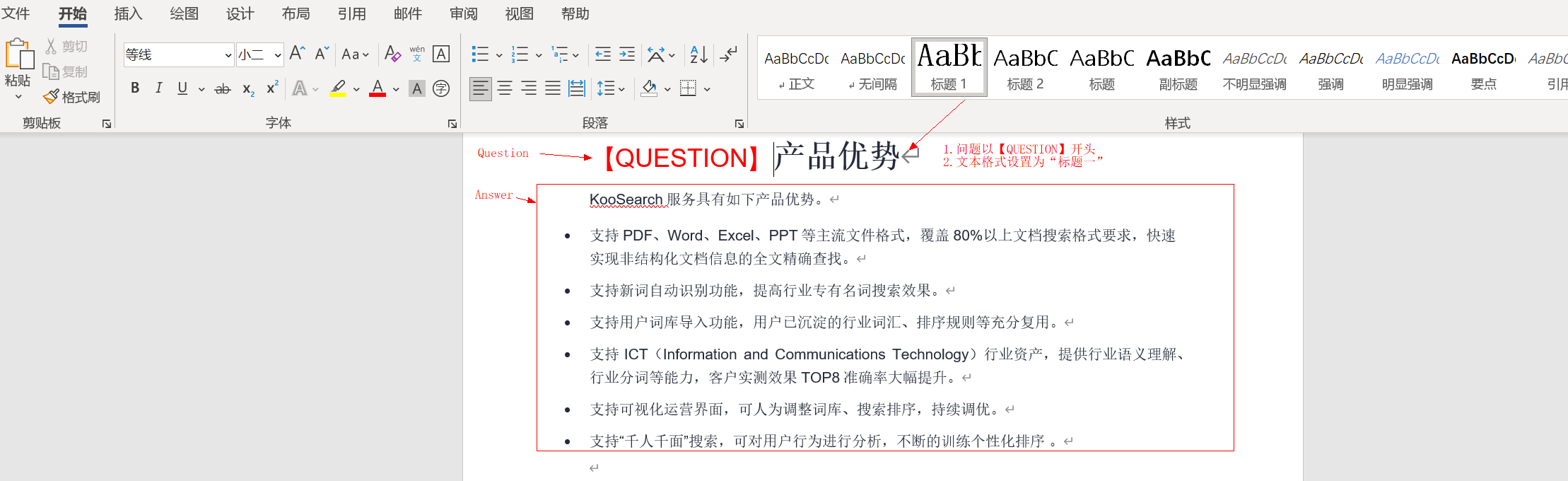The image size is (1568, 481).
Task: Open the font name dropdown 等线
Action: pos(228,55)
